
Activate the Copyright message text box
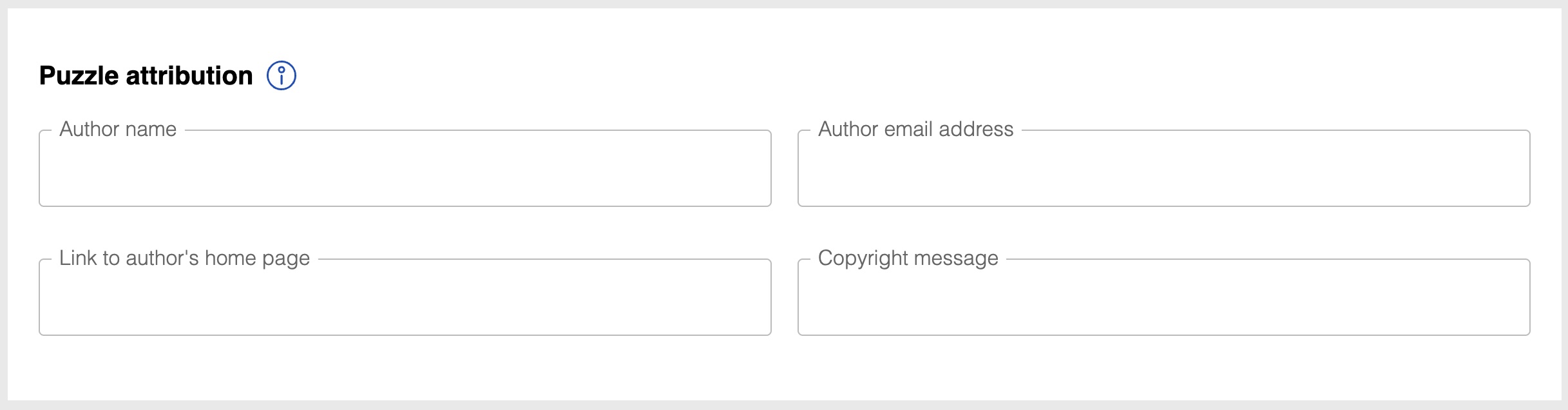click(x=1163, y=297)
